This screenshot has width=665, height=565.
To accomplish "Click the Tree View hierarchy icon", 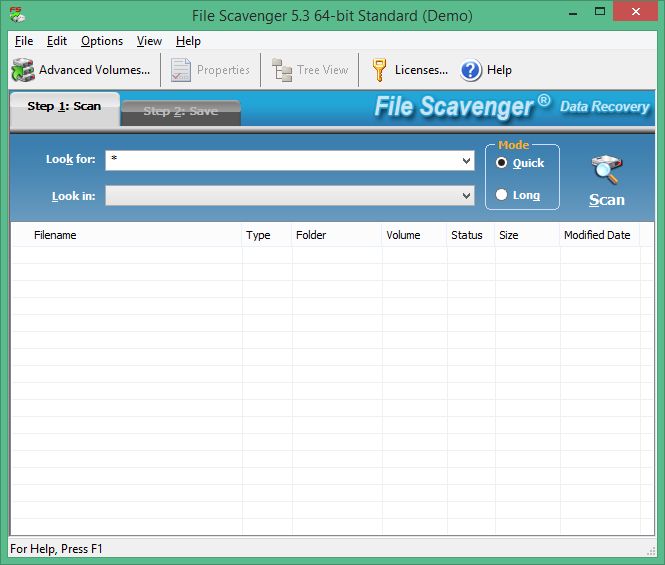I will pyautogui.click(x=282, y=70).
